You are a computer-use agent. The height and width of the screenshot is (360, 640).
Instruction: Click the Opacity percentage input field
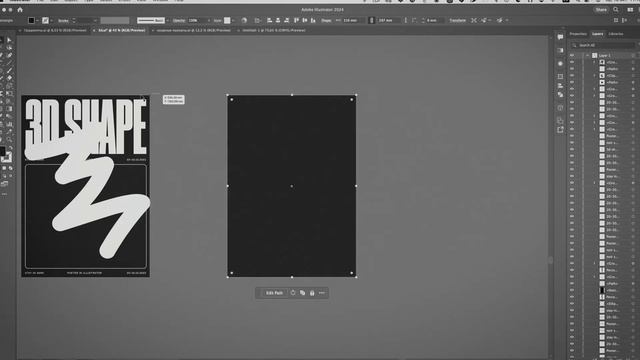pyautogui.click(x=196, y=20)
